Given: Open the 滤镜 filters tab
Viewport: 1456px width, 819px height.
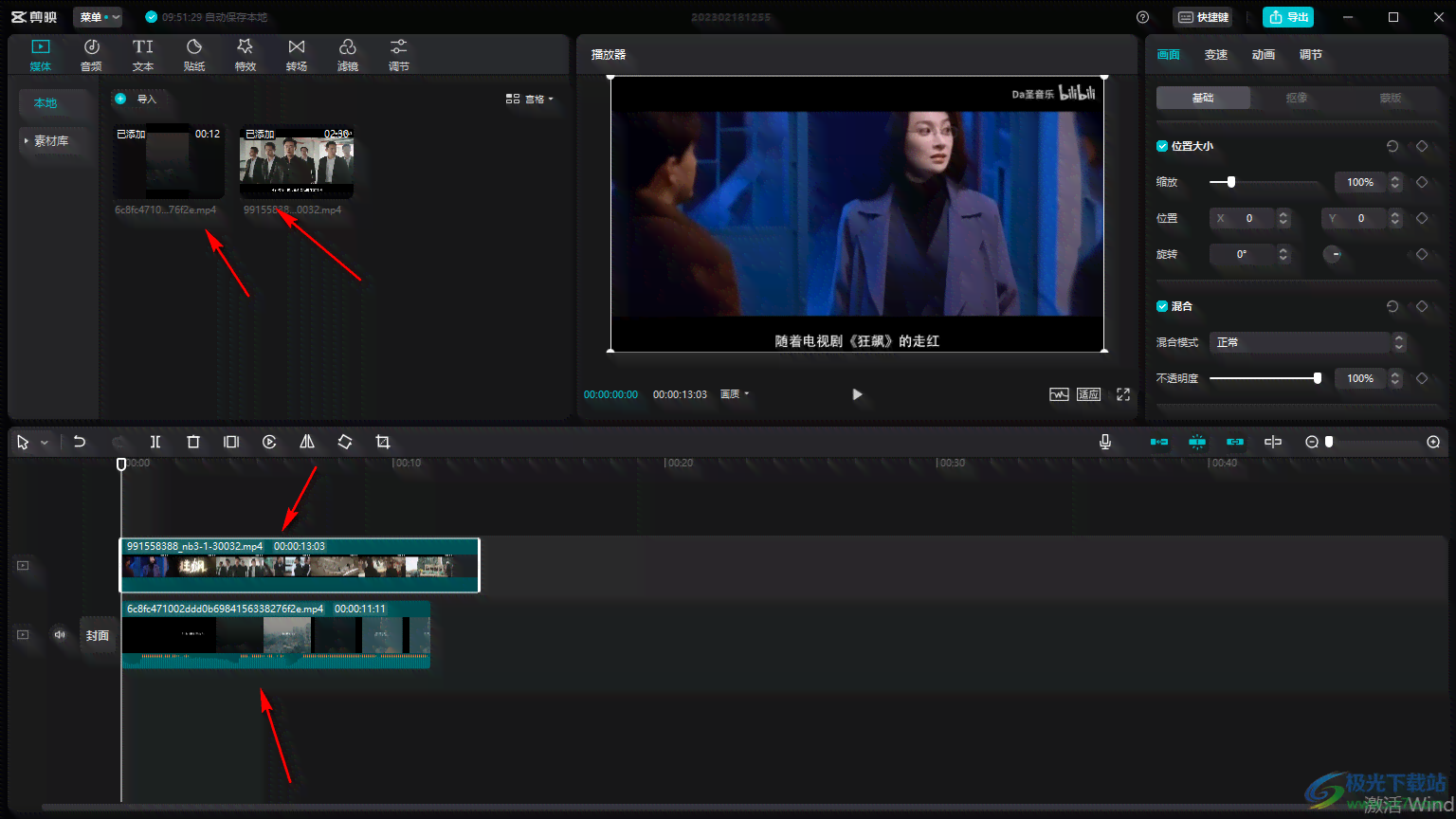Looking at the screenshot, I should pyautogui.click(x=348, y=55).
